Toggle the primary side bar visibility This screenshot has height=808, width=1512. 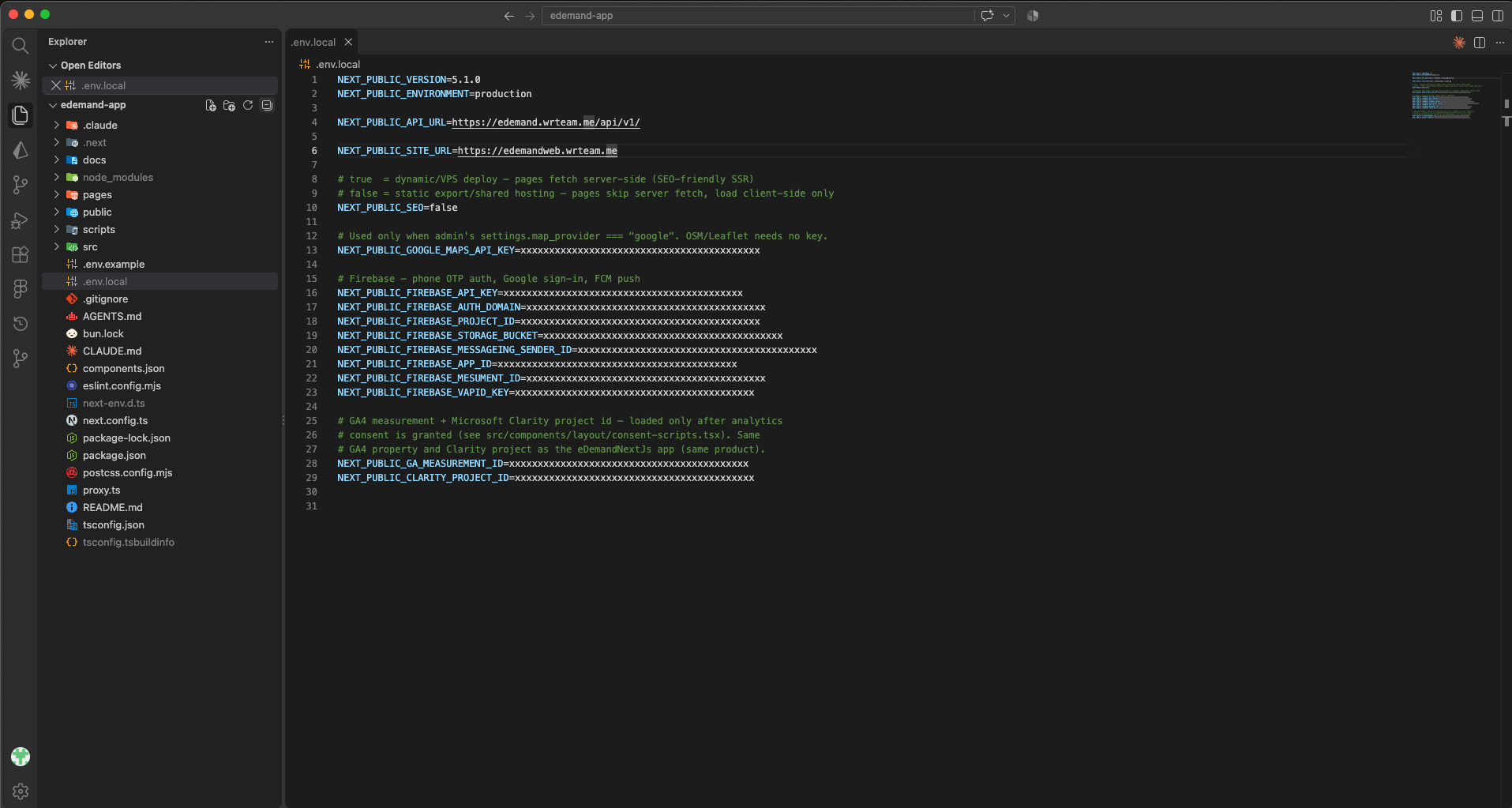click(1457, 16)
